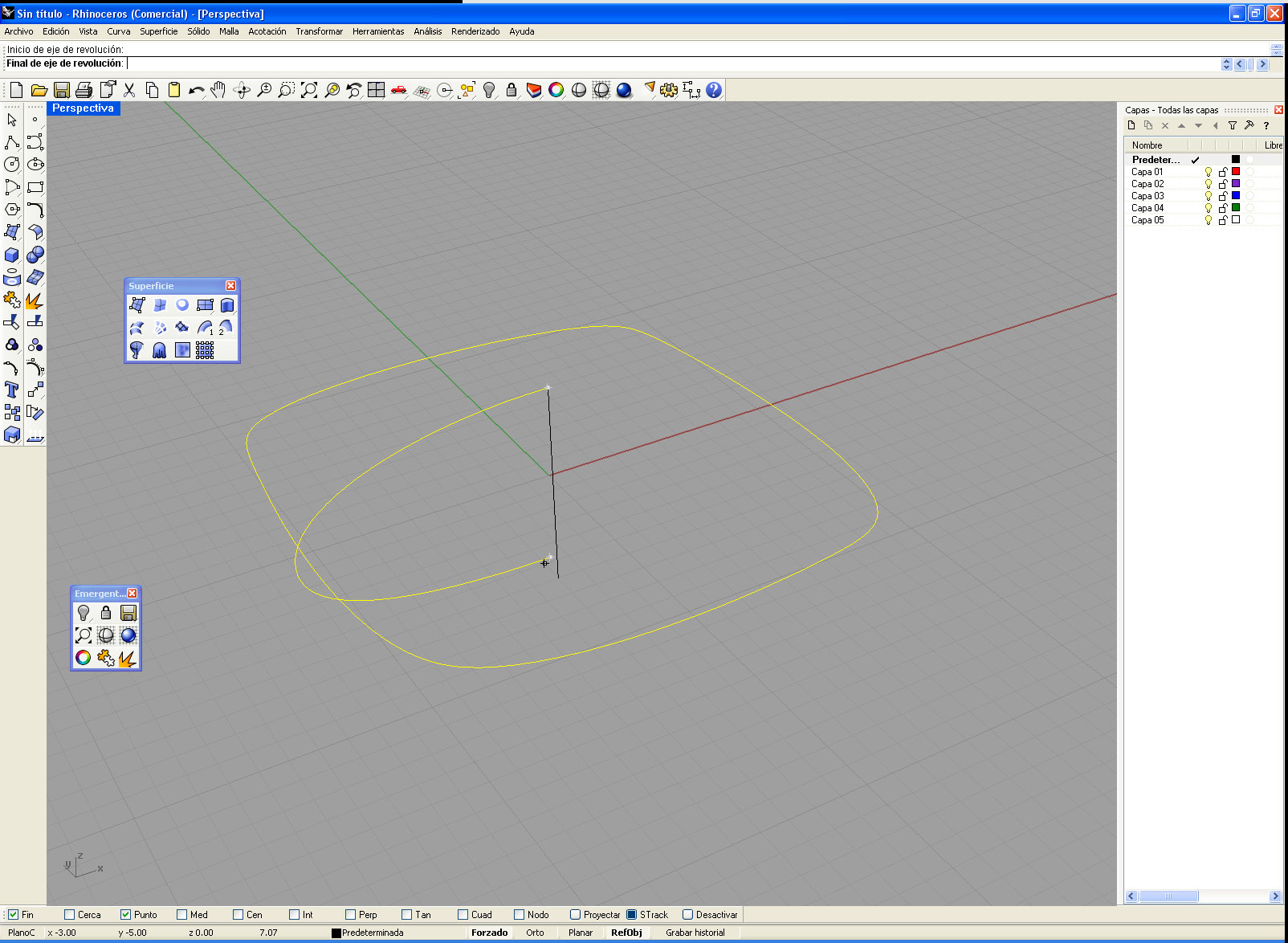The height and width of the screenshot is (943, 1288).
Task: Toggle the Punto object snap checkbox
Action: click(125, 914)
